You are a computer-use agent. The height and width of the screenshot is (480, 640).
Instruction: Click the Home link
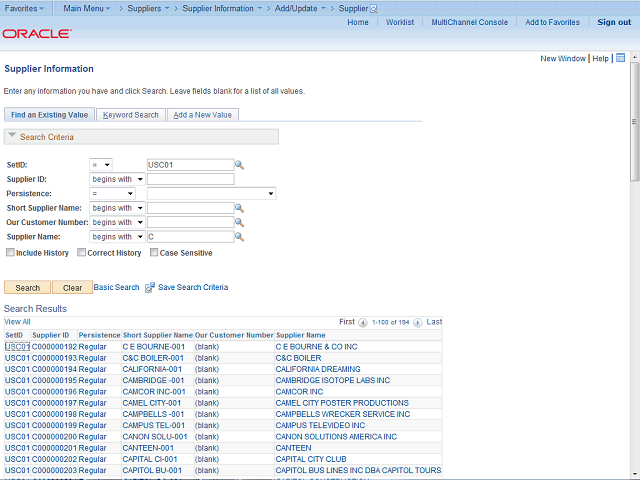click(358, 22)
